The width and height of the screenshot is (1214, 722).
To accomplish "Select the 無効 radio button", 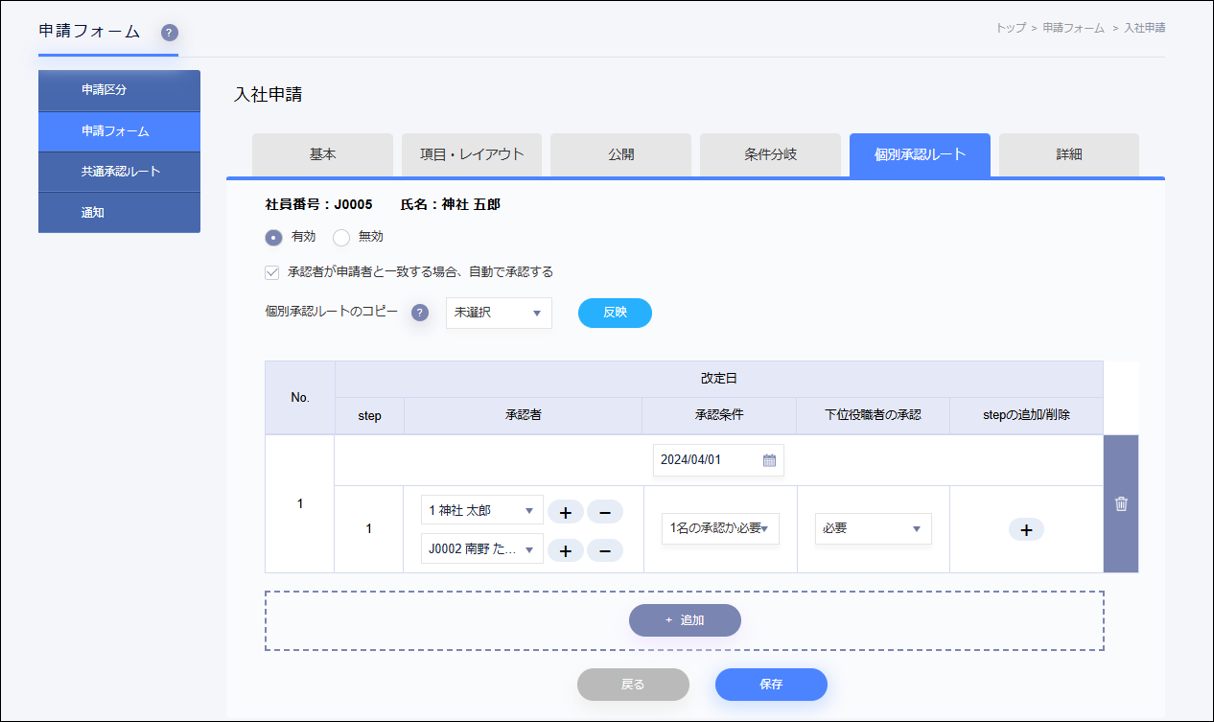I will tap(341, 238).
